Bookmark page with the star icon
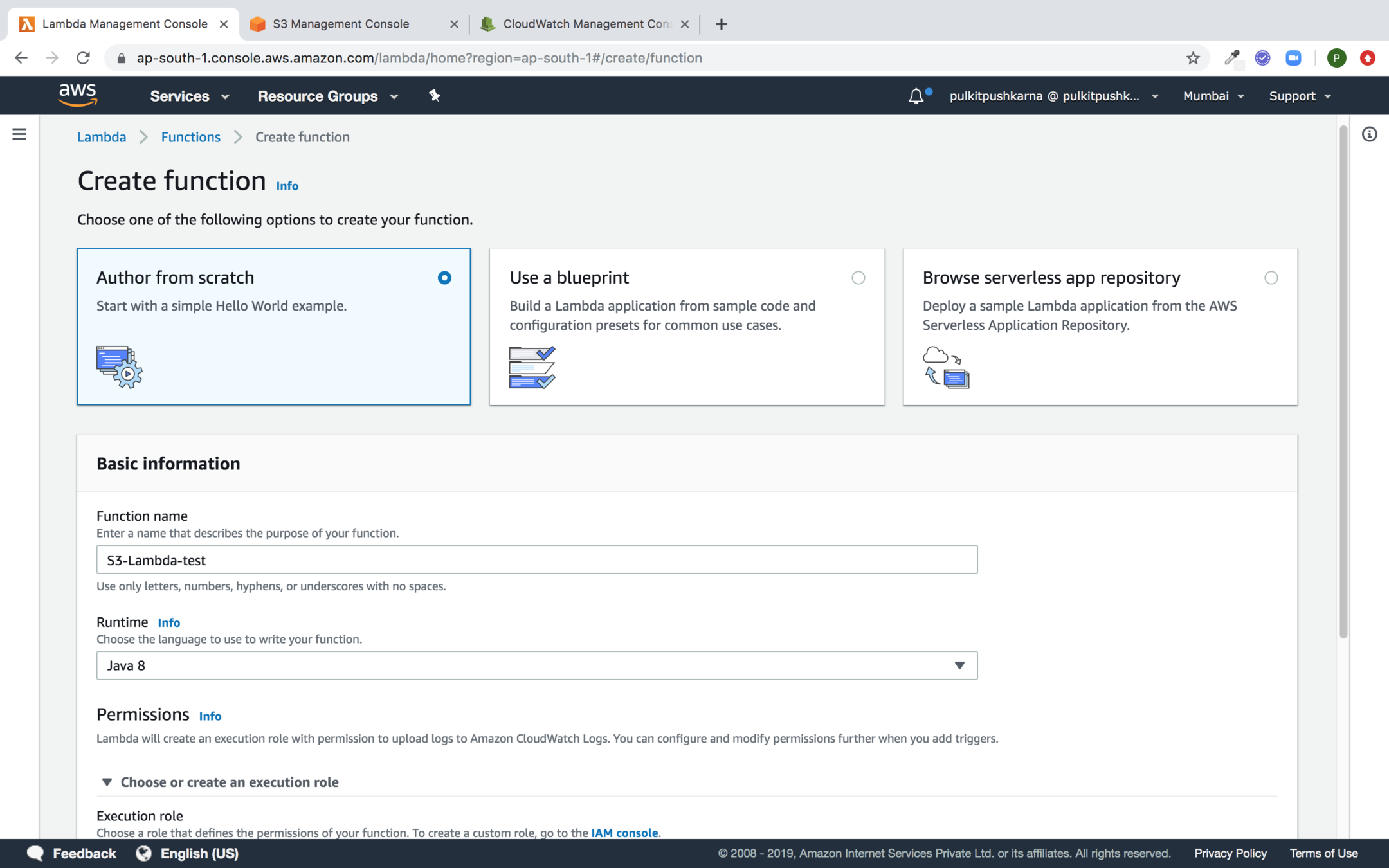Screen dimensions: 1389x868 [1193, 58]
